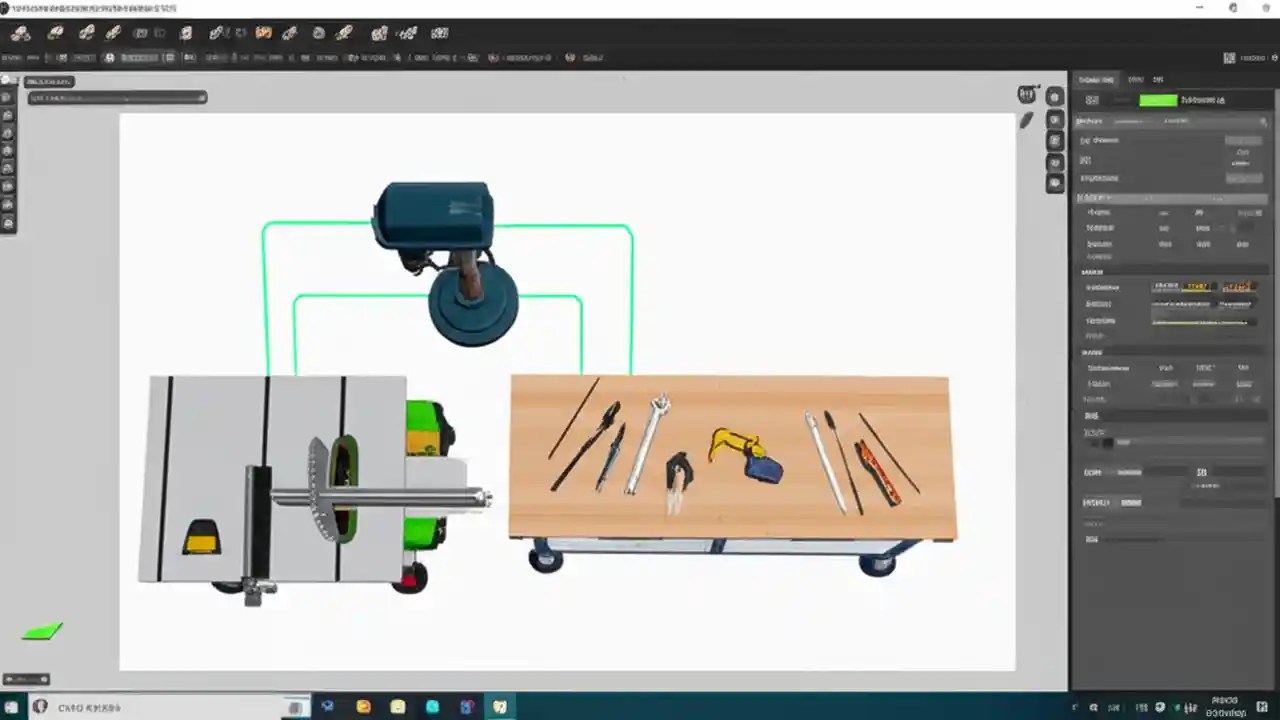Select the sketch icon at the left sidebar top
The height and width of the screenshot is (720, 1280).
8,97
